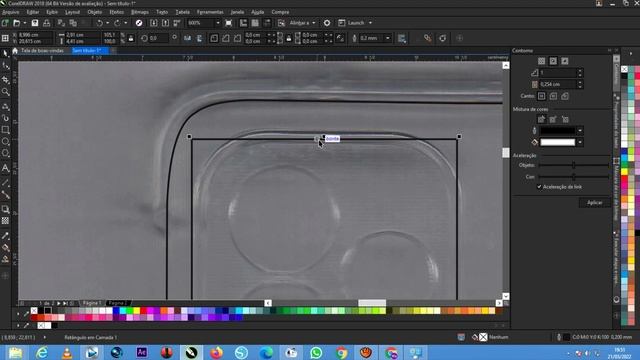
Task: Select the Eyedropper tool
Action: (5, 236)
